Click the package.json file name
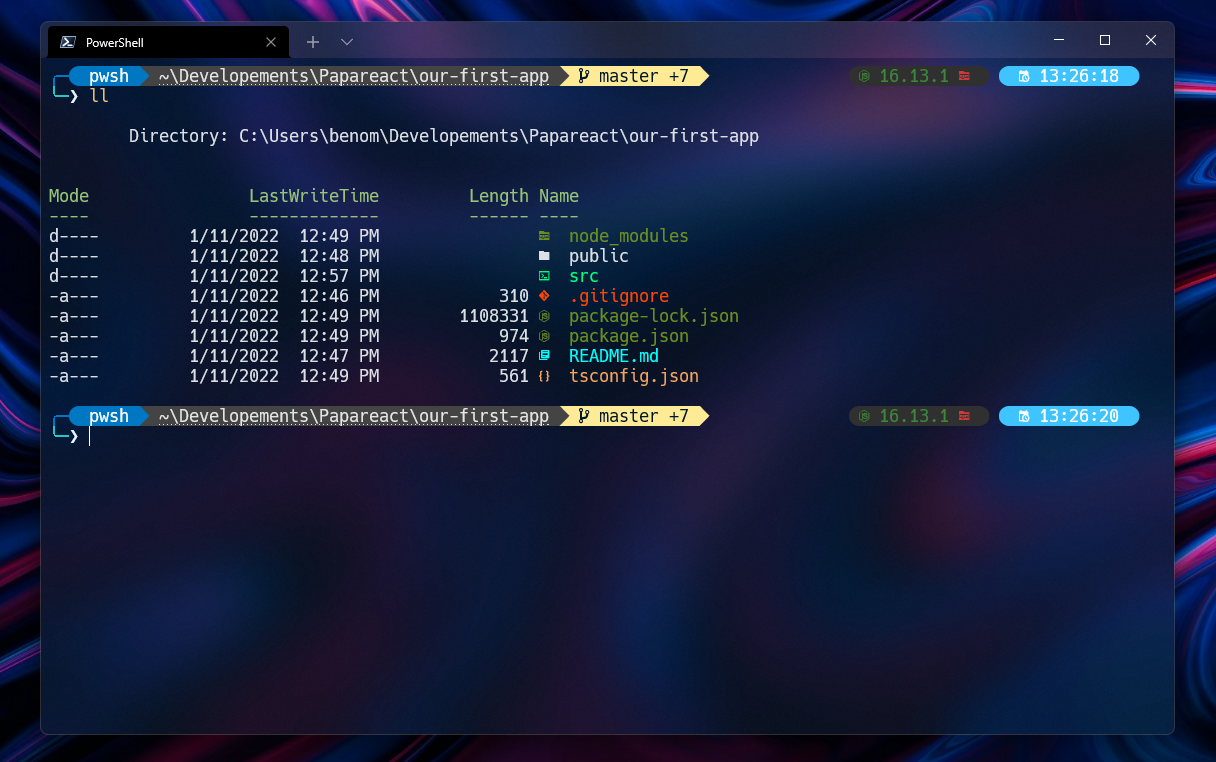 click(x=629, y=336)
